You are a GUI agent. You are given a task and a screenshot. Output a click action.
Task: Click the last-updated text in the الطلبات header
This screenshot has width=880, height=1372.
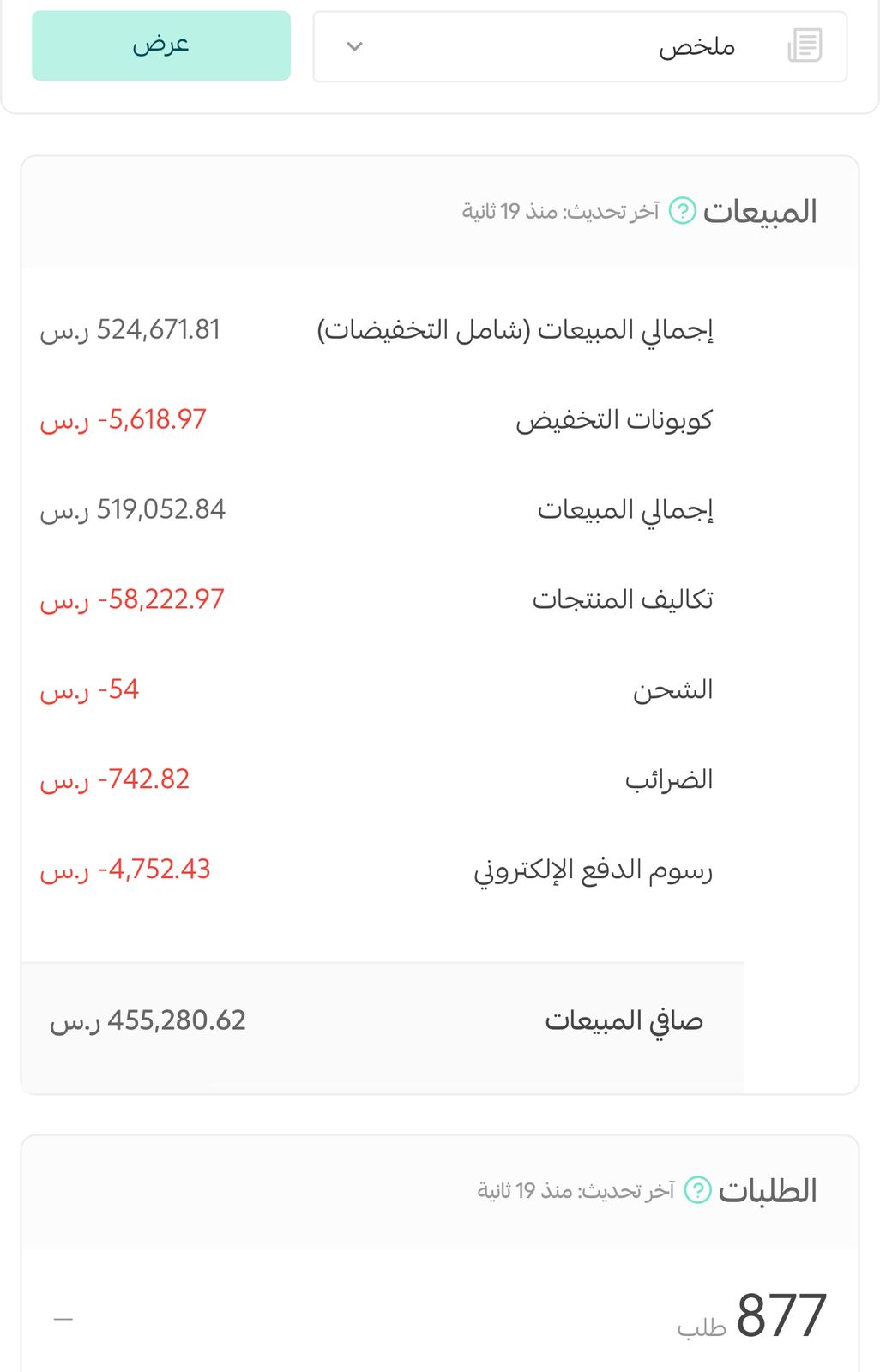pos(576,1191)
